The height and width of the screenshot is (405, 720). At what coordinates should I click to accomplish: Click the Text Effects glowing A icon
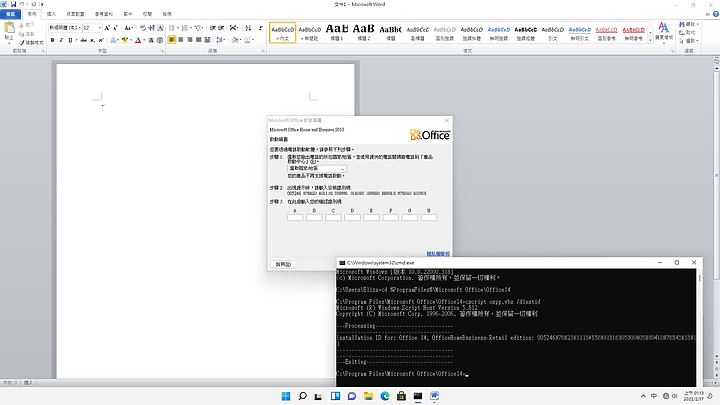point(113,40)
